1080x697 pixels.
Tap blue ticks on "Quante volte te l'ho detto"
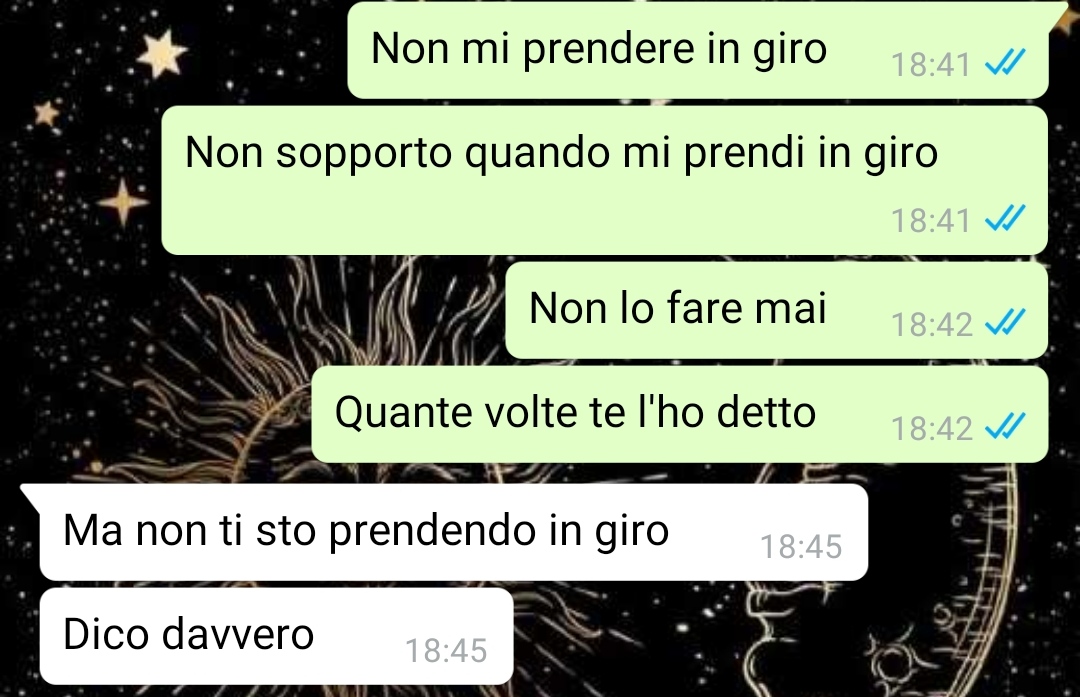point(1005,426)
